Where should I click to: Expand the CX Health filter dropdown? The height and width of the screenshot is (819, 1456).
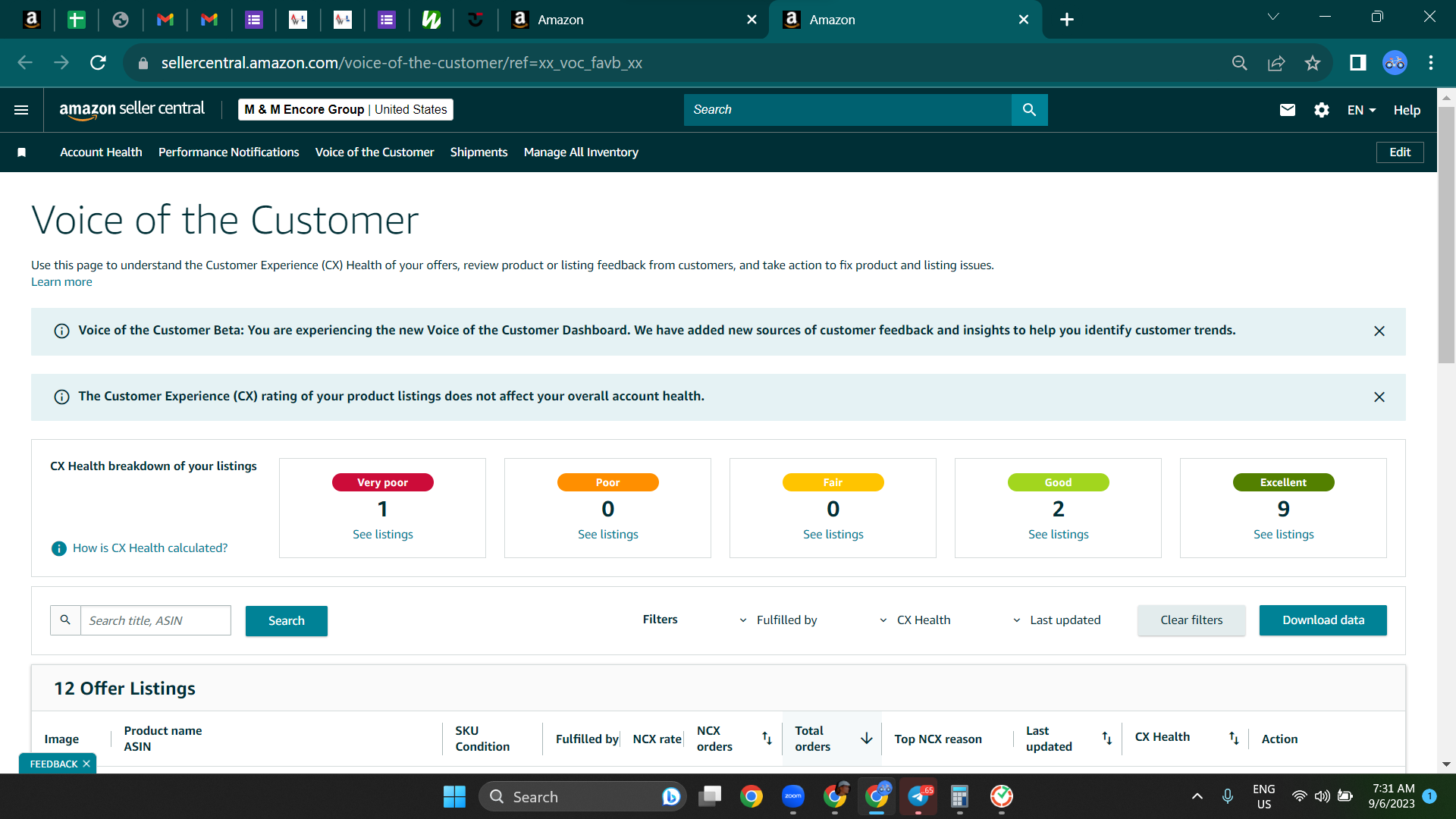click(x=915, y=620)
